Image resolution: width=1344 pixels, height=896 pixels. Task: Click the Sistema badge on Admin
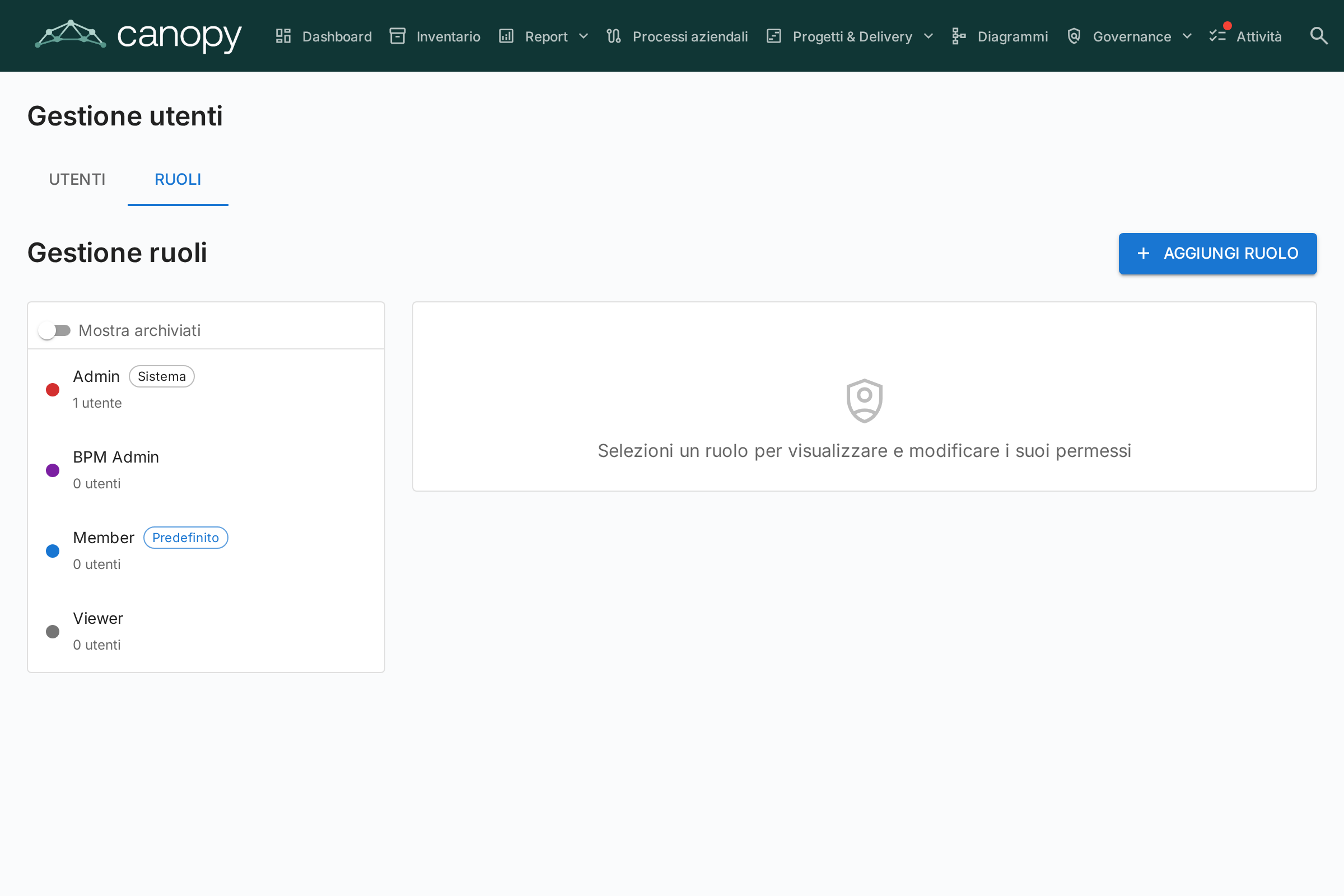point(162,376)
